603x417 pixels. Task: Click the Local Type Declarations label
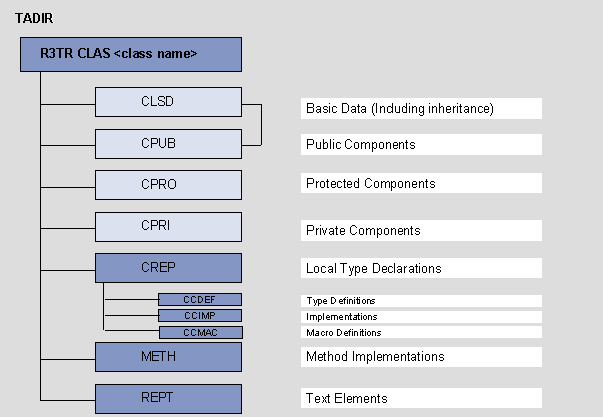pos(420,269)
